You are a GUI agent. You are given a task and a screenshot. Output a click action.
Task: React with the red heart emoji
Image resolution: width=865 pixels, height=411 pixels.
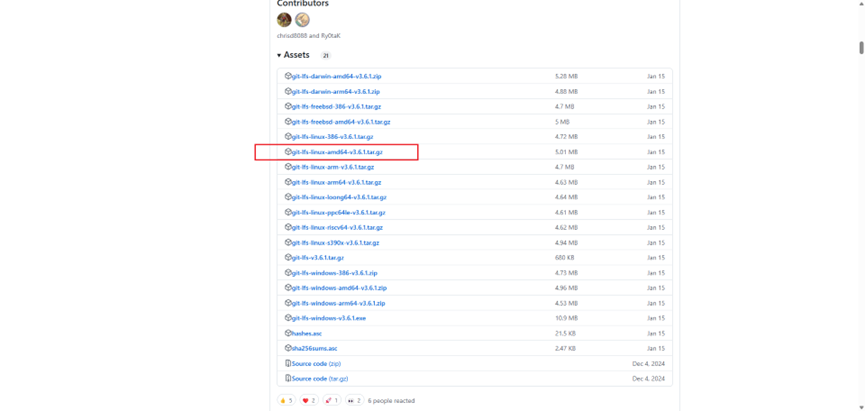[x=309, y=401]
